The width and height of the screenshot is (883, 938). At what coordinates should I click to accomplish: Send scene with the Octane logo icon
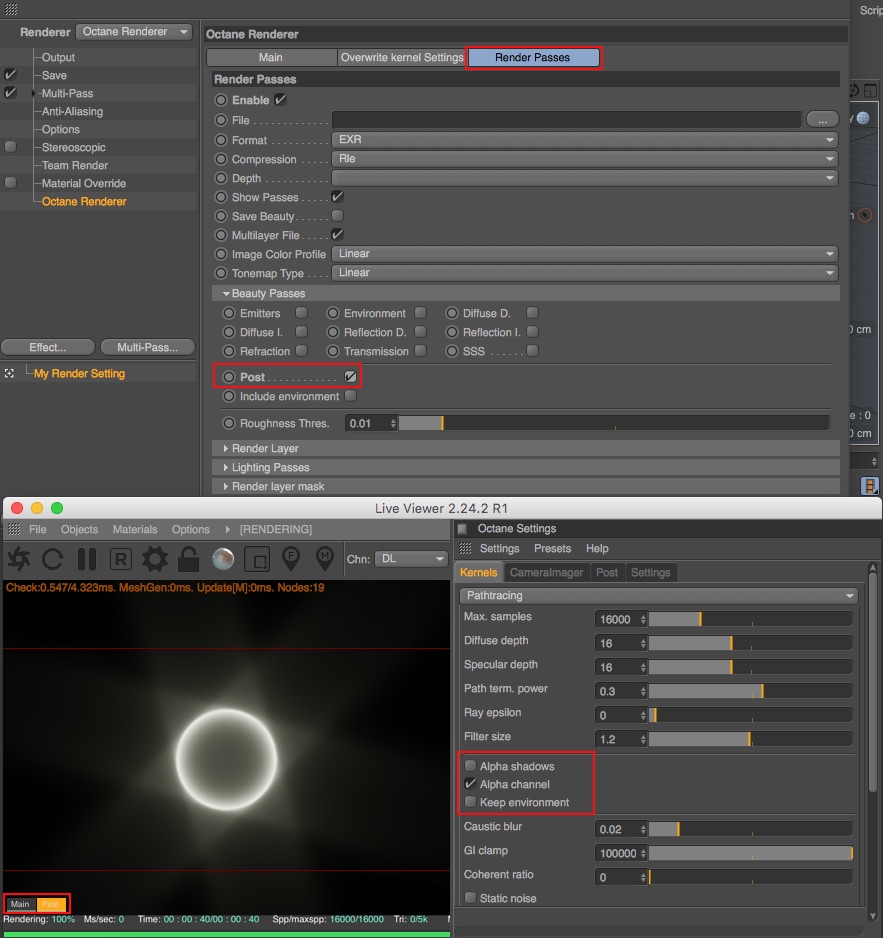[19, 559]
